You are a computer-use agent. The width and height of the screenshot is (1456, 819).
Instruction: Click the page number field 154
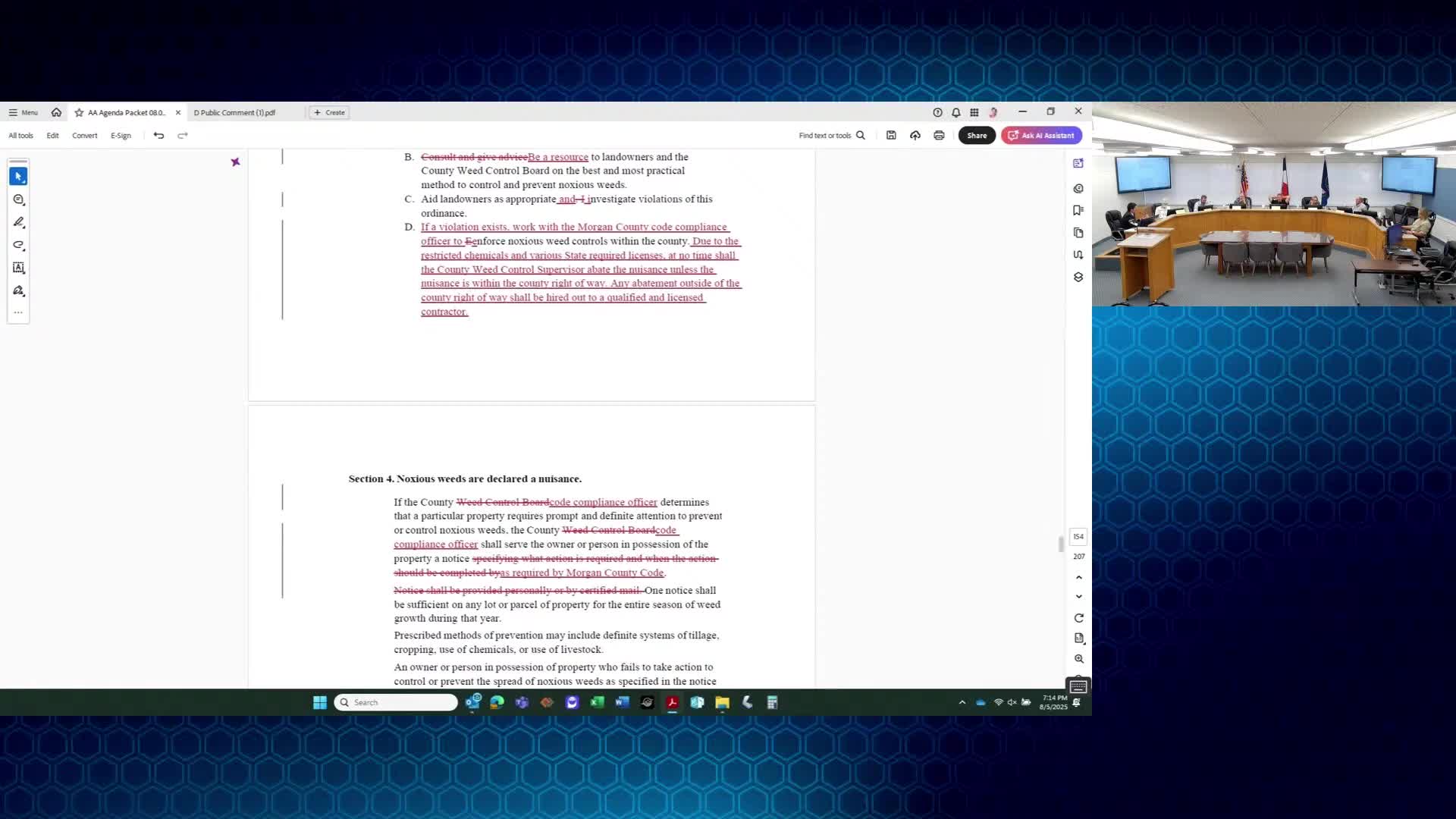click(1078, 537)
